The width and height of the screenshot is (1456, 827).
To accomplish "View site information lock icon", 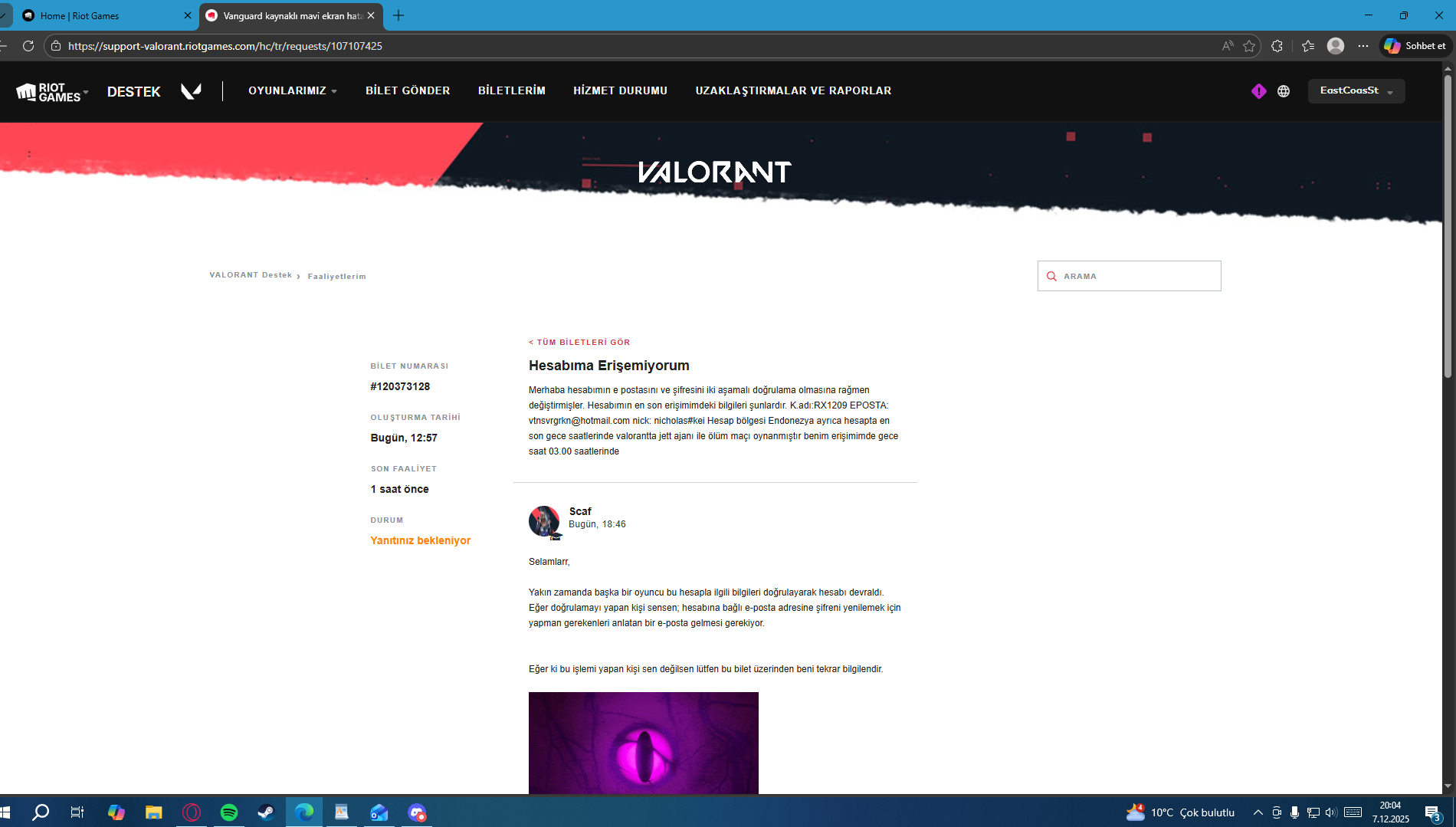I will pos(56,46).
